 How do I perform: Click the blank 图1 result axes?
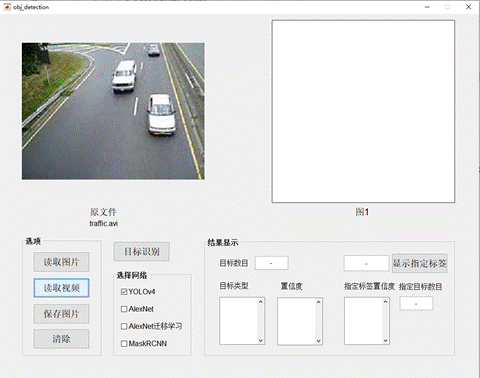pos(363,111)
